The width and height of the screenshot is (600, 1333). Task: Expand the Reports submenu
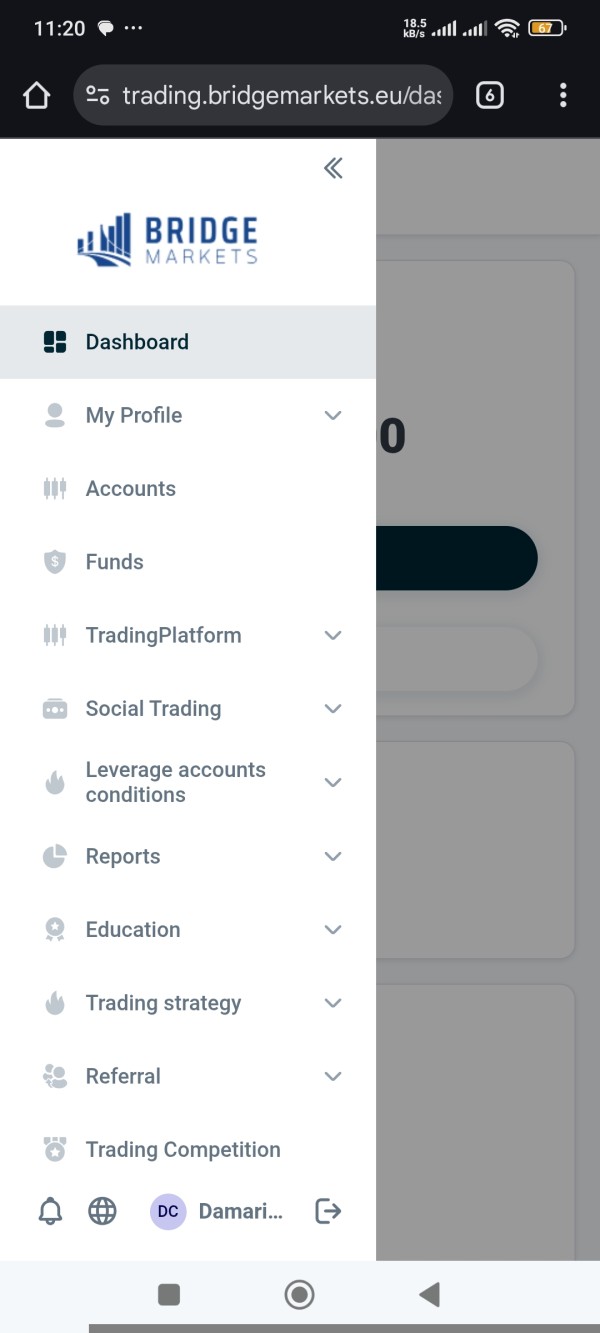333,856
